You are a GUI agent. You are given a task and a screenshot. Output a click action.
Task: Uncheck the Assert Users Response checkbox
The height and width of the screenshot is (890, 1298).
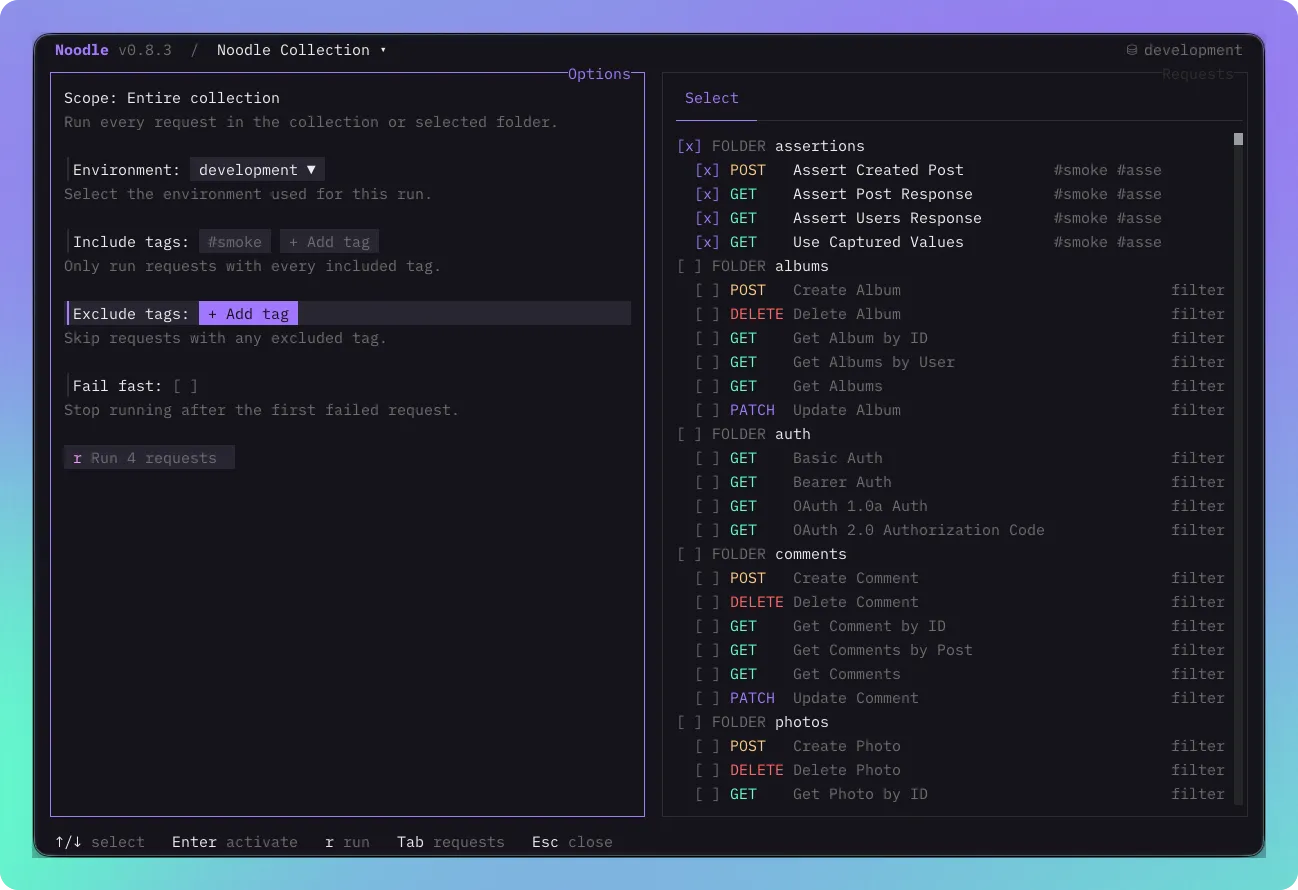(708, 218)
